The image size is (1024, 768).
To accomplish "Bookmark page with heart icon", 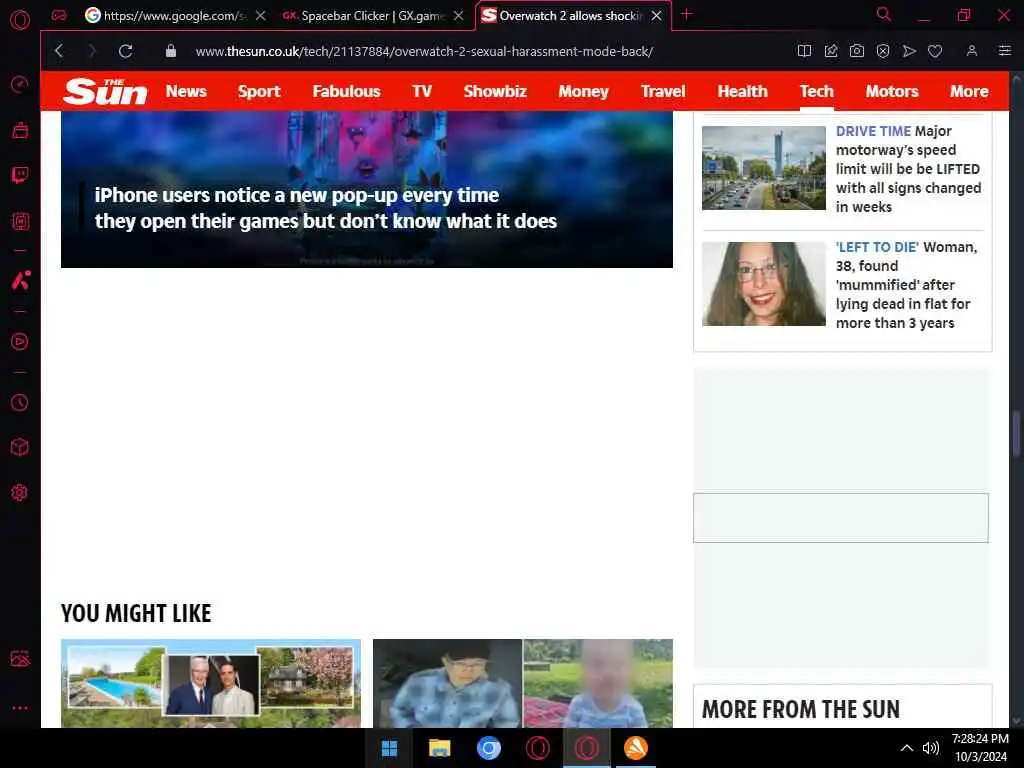I will (935, 51).
